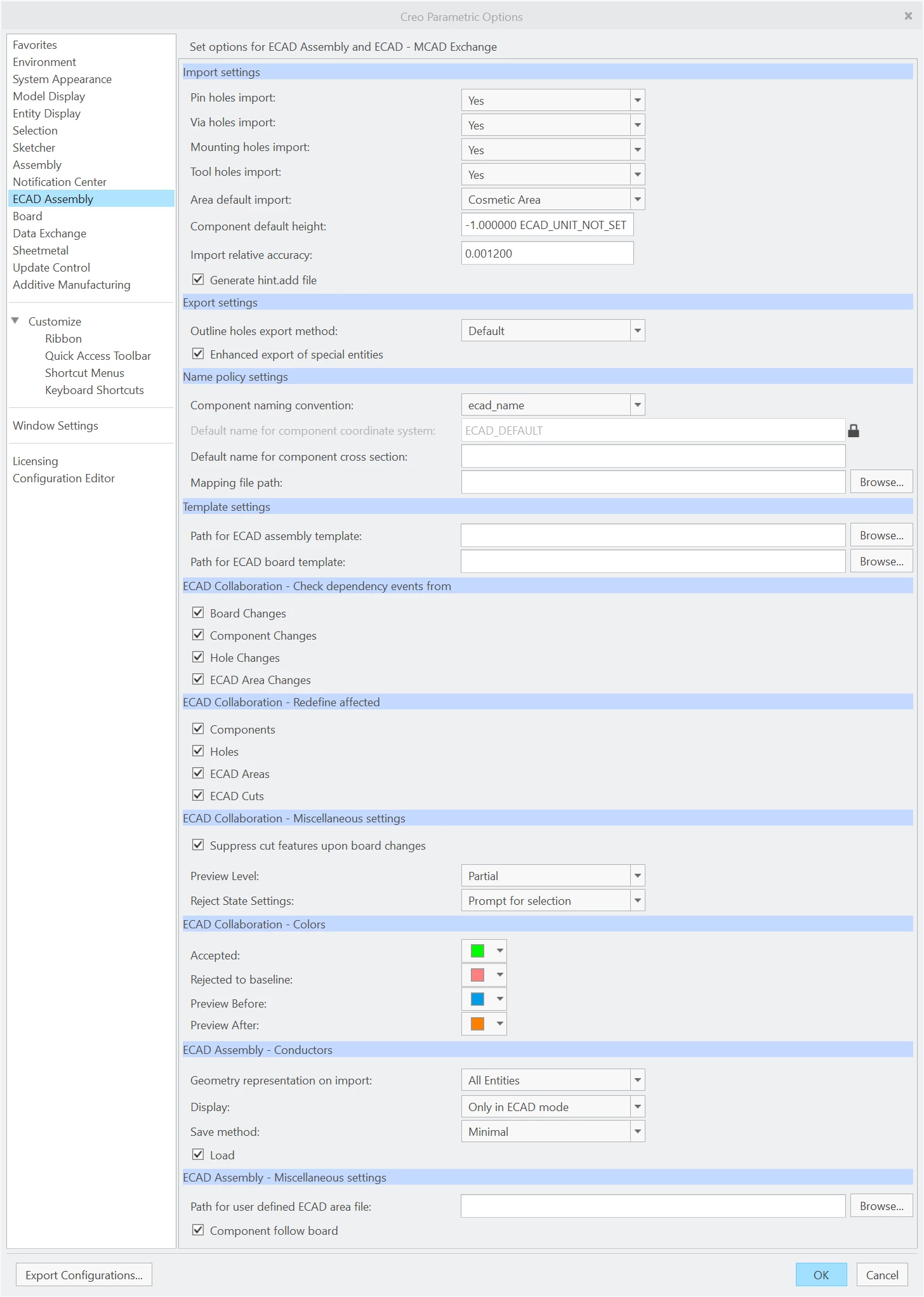Open the Accepted green color swatch
The height and width of the screenshot is (1297, 924).
pyautogui.click(x=484, y=951)
